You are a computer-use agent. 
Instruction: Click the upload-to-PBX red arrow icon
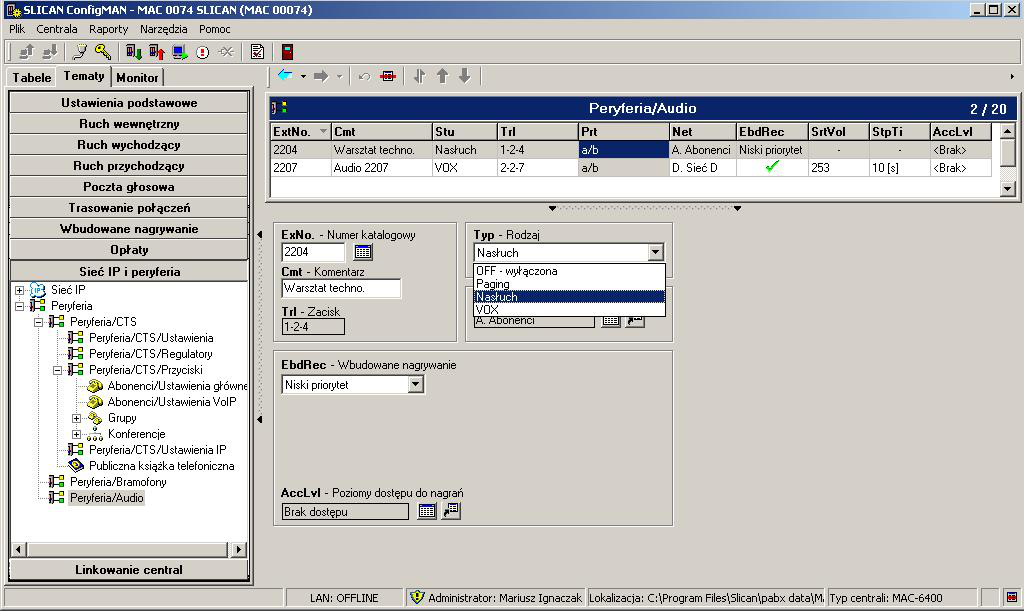(x=157, y=52)
